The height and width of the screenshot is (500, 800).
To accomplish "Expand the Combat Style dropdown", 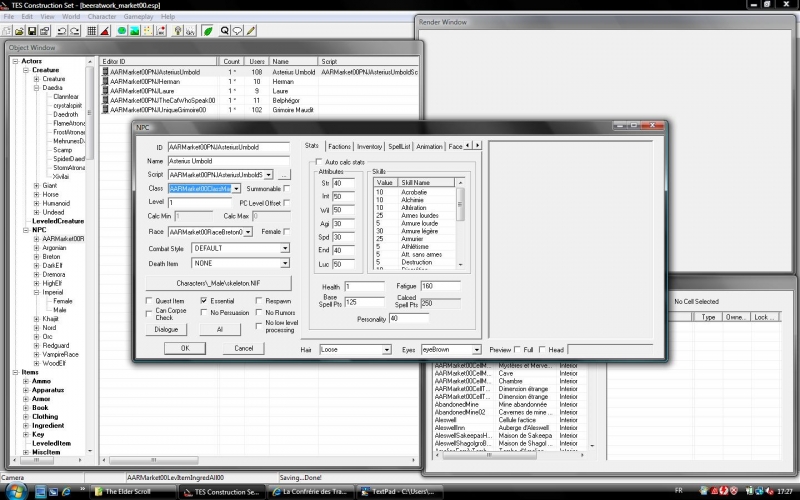I will pyautogui.click(x=285, y=248).
